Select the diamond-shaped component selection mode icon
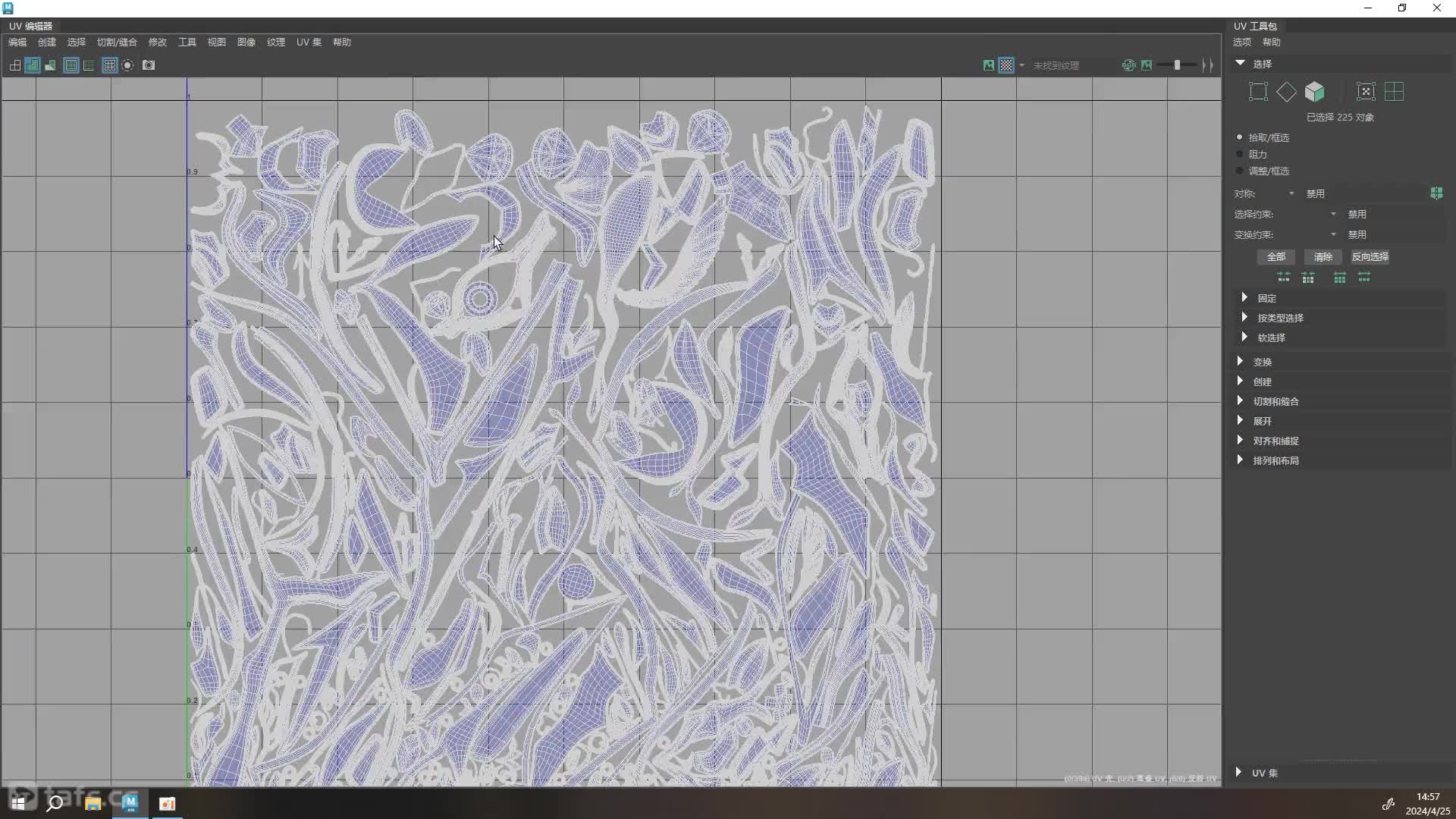Screen dimensions: 1456x819 tap(1286, 92)
